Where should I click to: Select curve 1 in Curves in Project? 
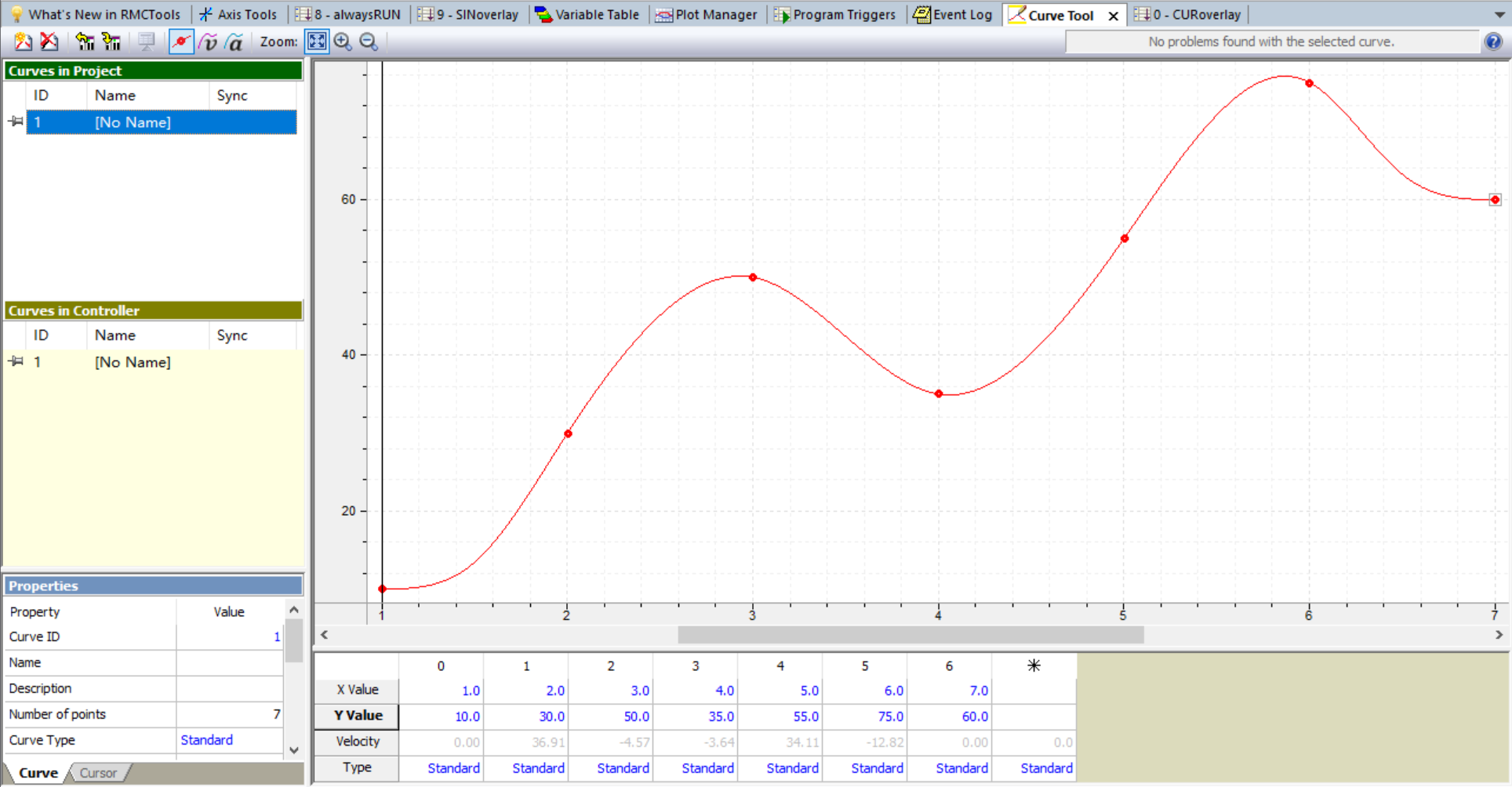pos(162,122)
